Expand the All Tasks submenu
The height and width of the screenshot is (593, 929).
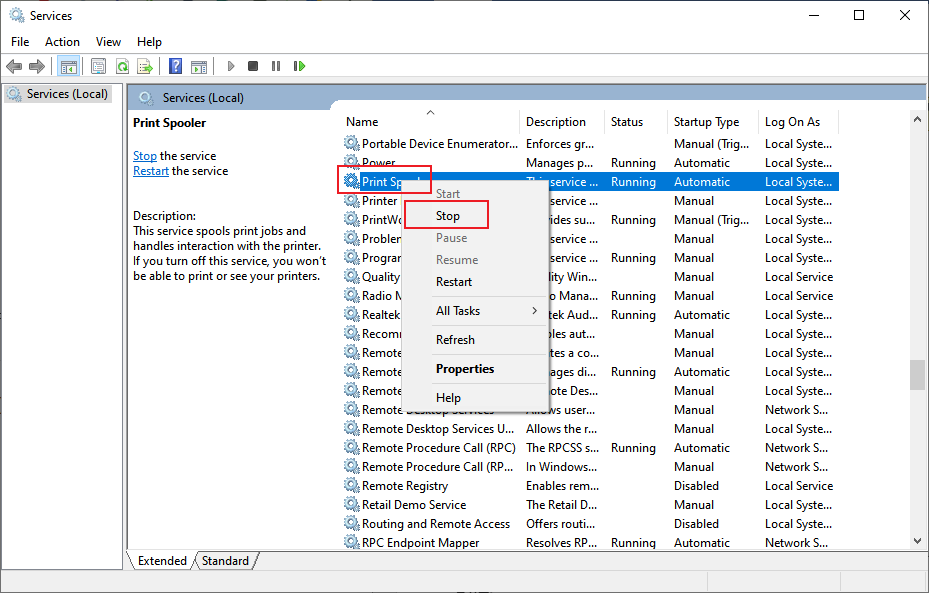tap(460, 310)
